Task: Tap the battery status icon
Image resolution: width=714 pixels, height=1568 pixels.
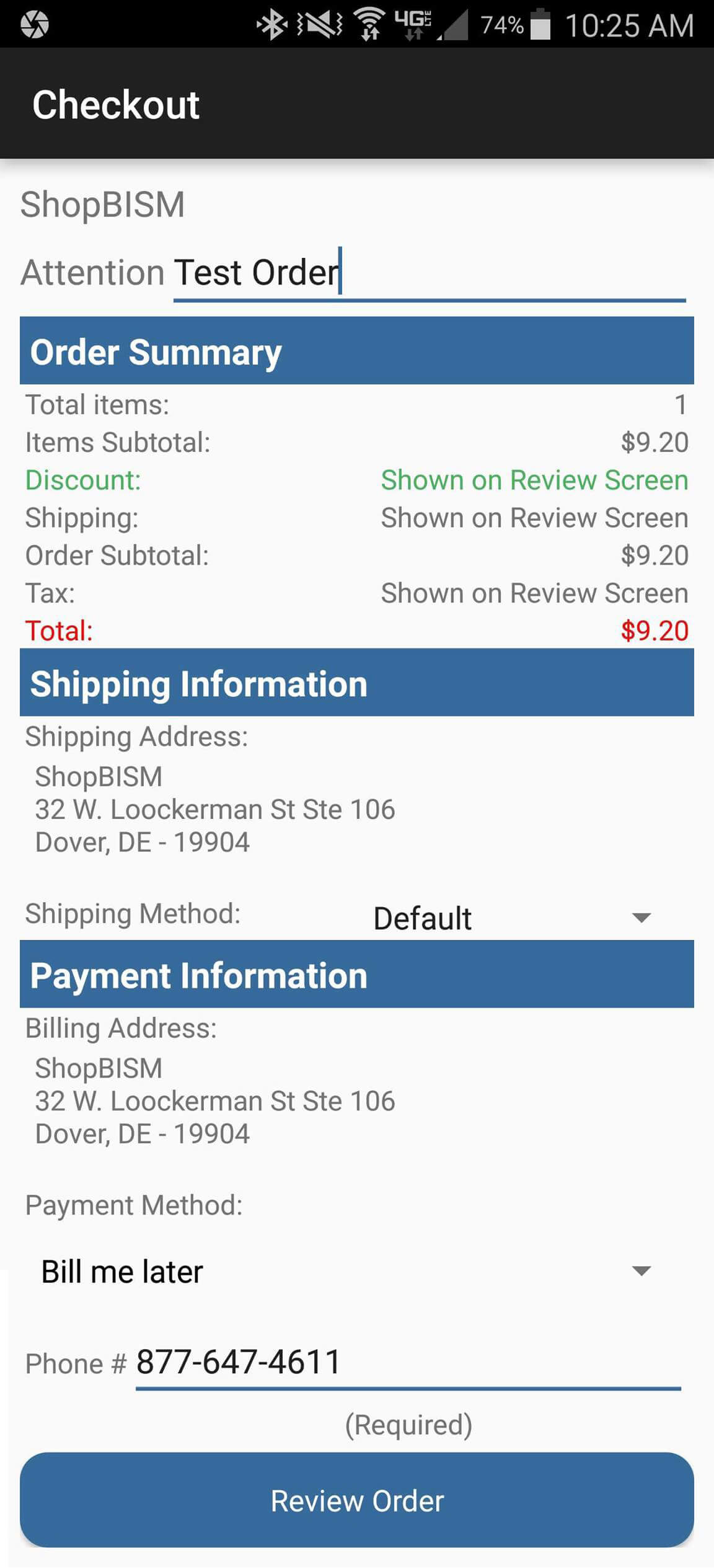Action: [540, 25]
